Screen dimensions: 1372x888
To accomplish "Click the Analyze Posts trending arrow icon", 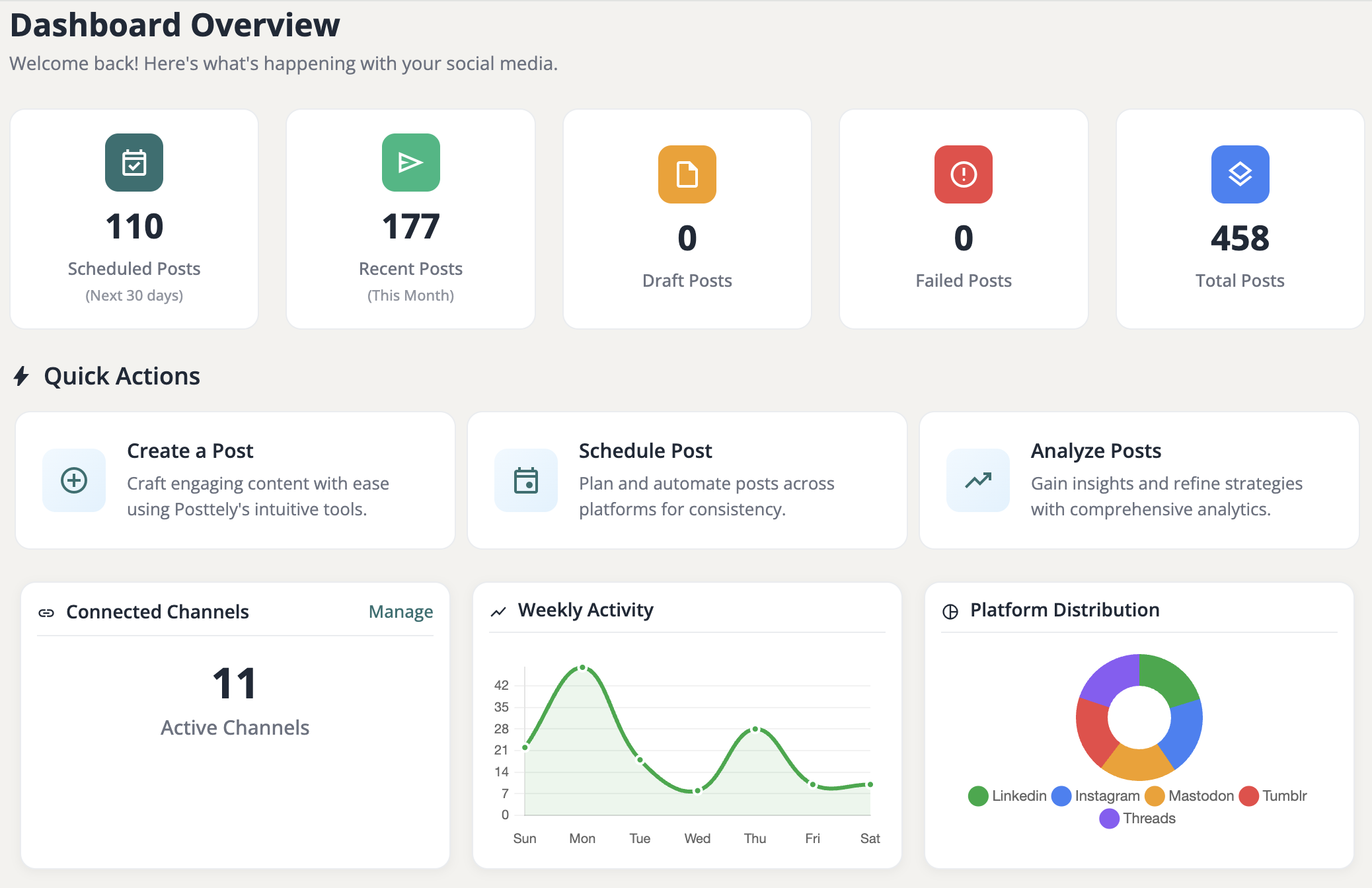I will pos(977,480).
